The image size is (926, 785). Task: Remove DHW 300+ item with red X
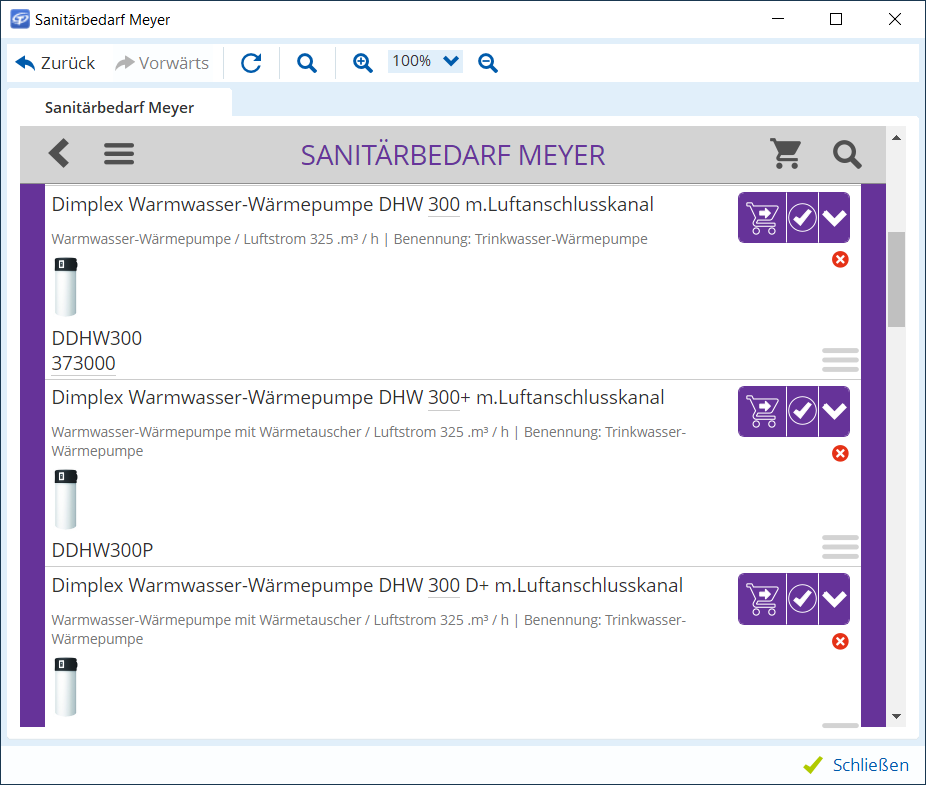coord(840,454)
